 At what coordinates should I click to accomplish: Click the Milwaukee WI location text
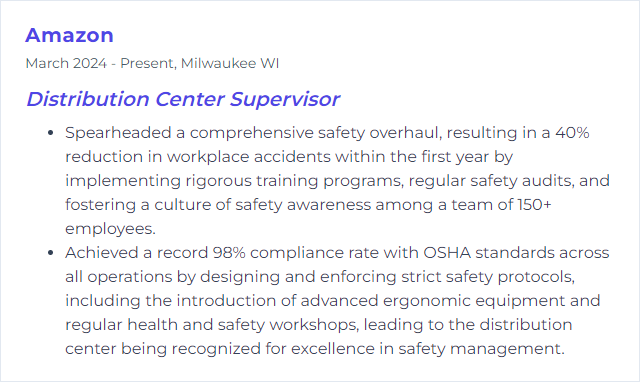coord(230,63)
